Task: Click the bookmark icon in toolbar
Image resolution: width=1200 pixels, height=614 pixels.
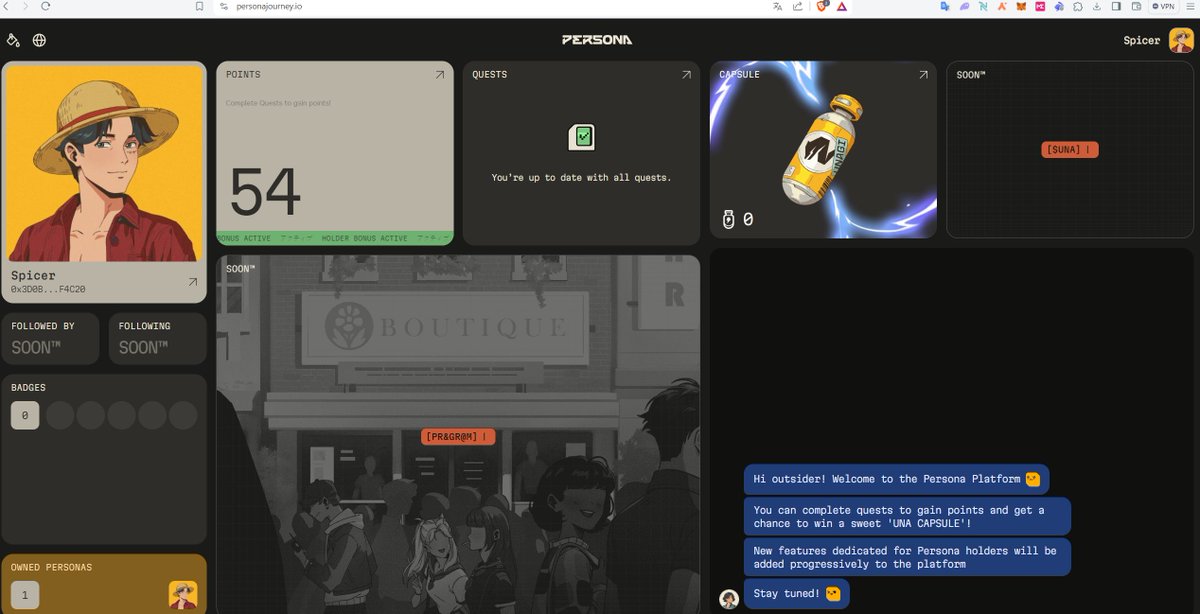Action: coord(199,6)
